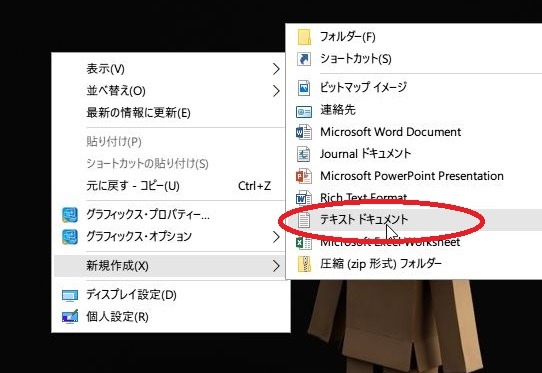Viewport: 542px width, 373px height.
Task: Click the display settings monitor icon
Action: 70,296
